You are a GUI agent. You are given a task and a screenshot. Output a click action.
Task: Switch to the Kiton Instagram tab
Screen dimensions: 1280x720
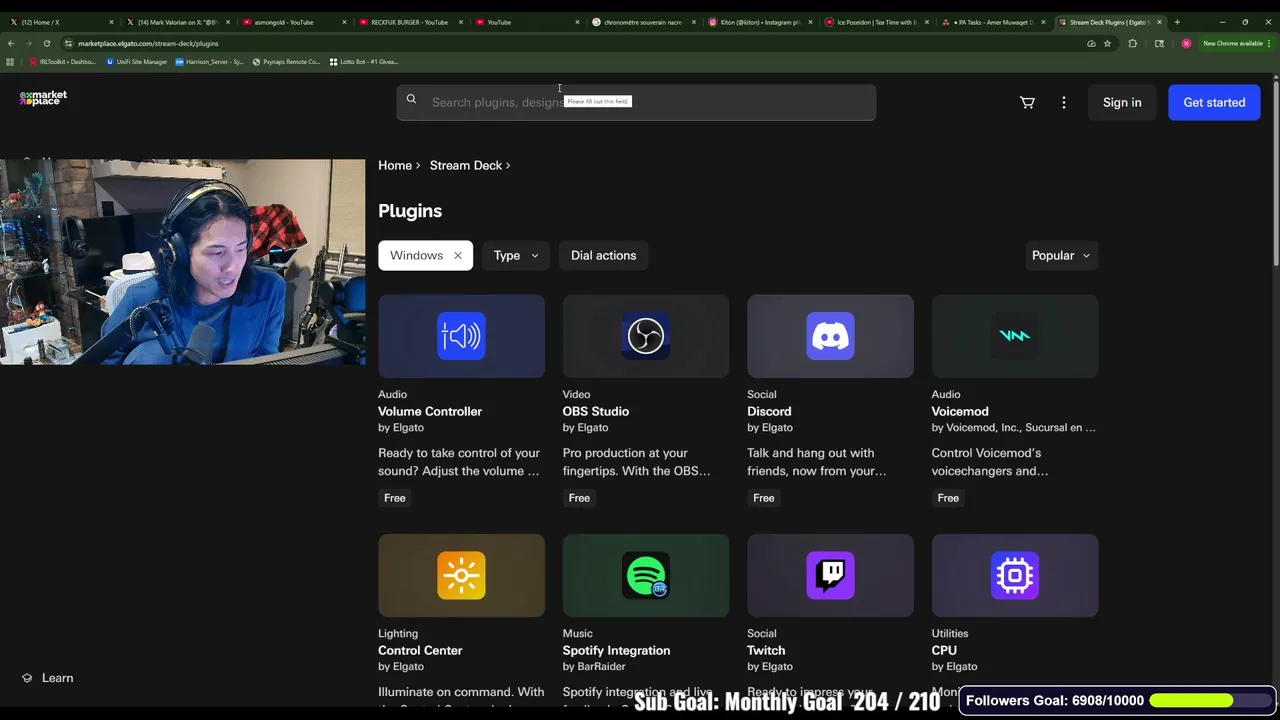pyautogui.click(x=759, y=22)
